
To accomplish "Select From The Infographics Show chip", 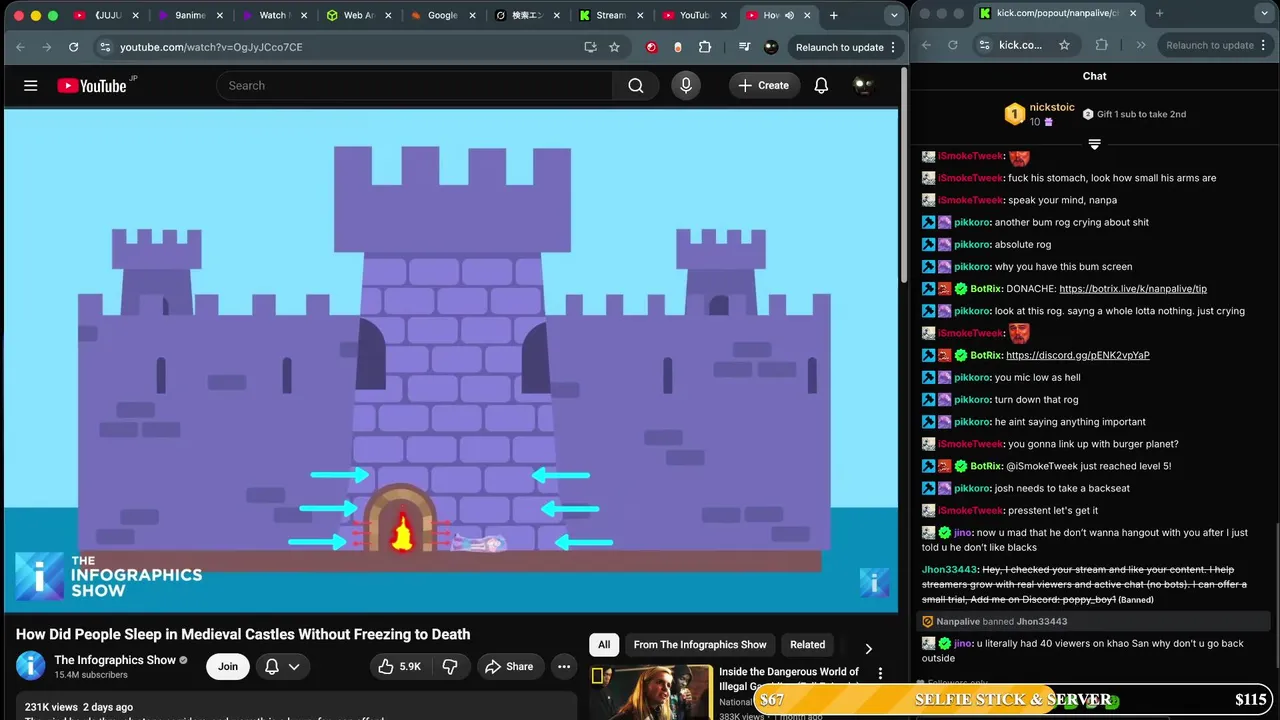I will [700, 645].
